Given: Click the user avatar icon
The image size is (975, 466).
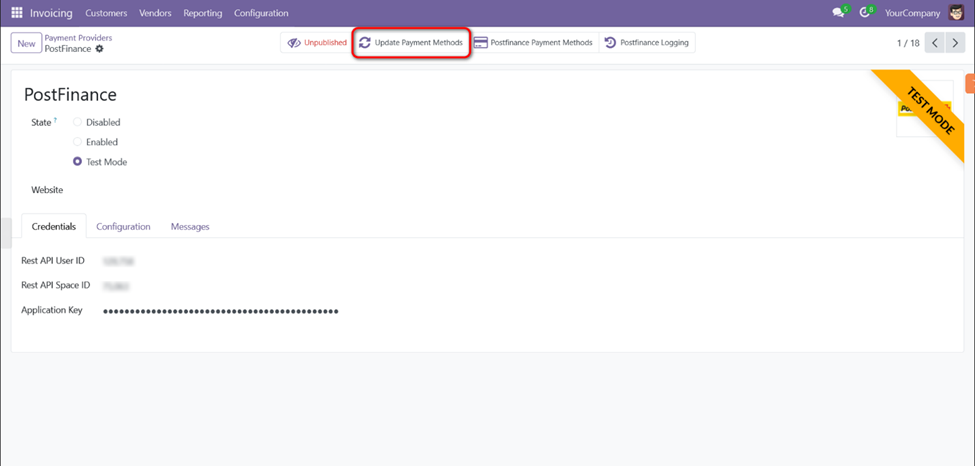Looking at the screenshot, I should click(956, 13).
